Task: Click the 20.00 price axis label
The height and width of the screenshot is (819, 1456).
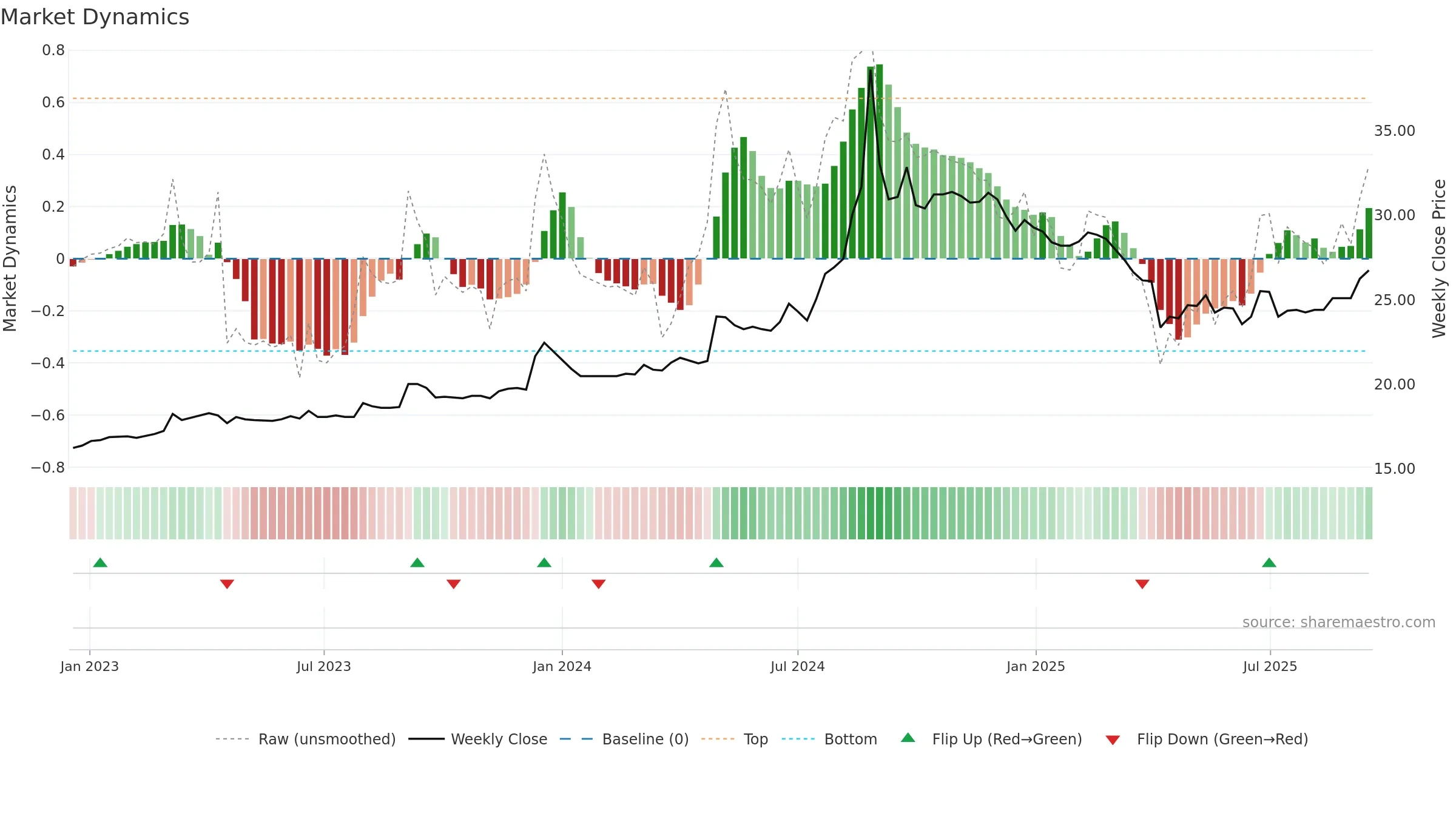Action: [x=1395, y=385]
